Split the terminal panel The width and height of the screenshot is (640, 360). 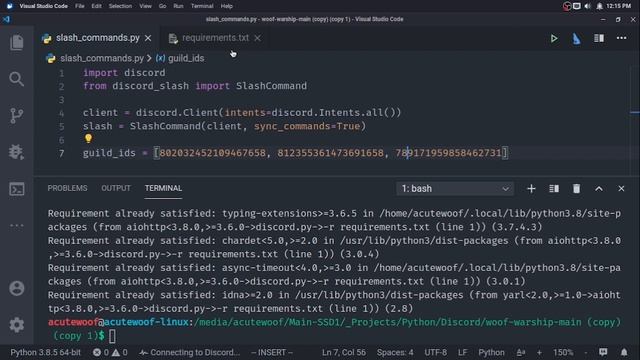pos(554,189)
